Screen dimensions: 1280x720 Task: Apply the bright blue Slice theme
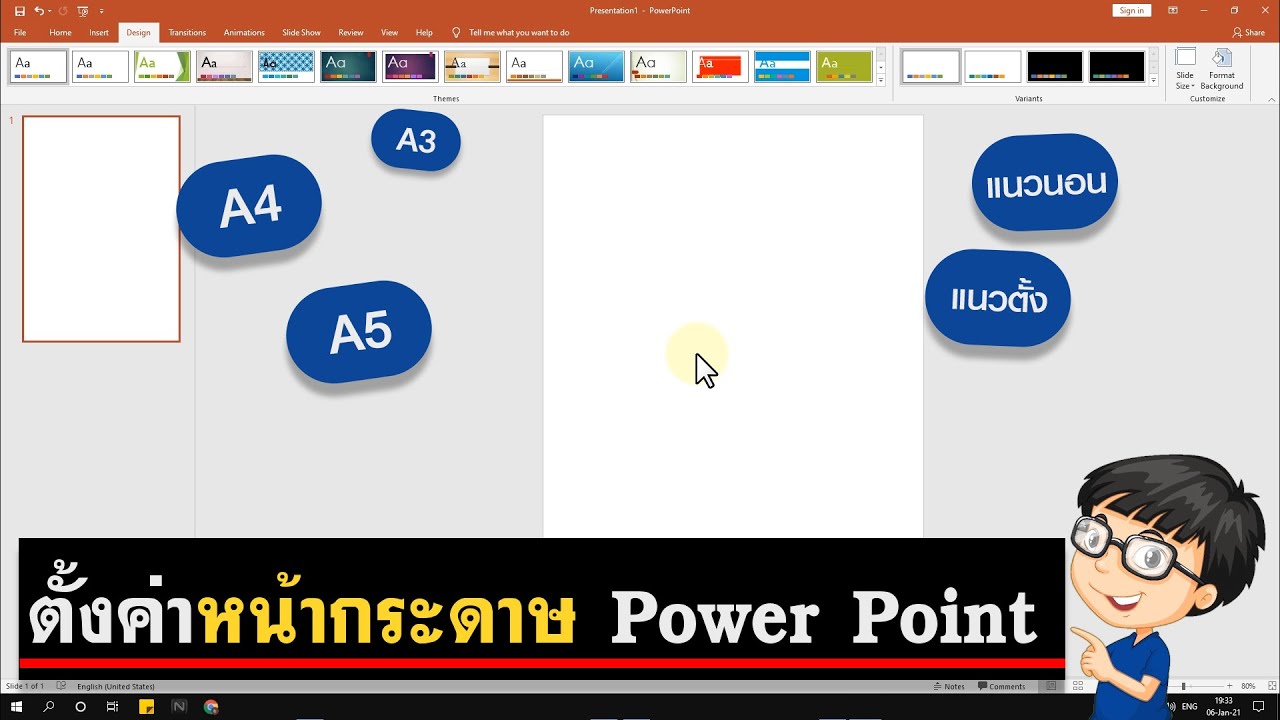coord(596,66)
